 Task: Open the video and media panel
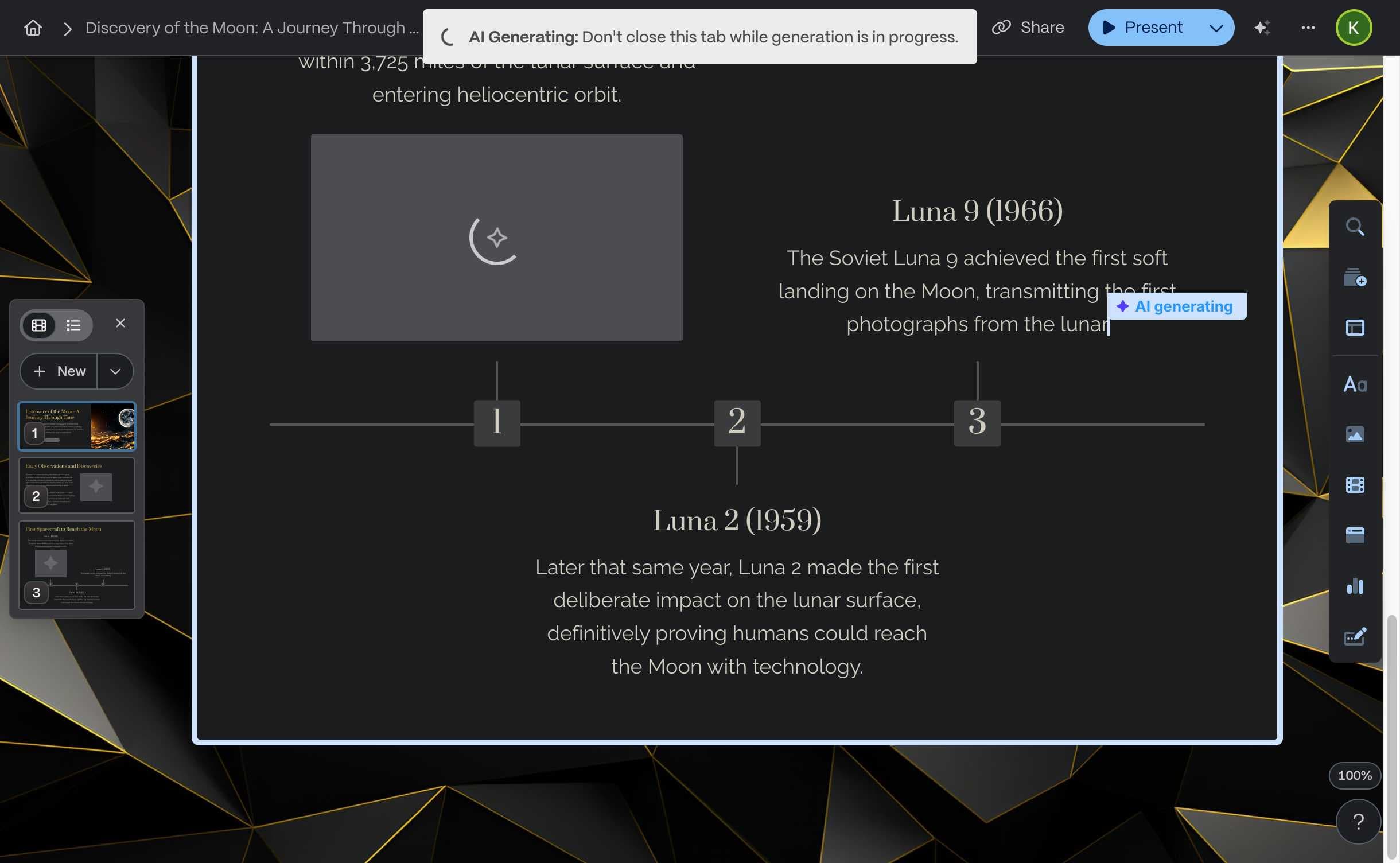click(1355, 485)
